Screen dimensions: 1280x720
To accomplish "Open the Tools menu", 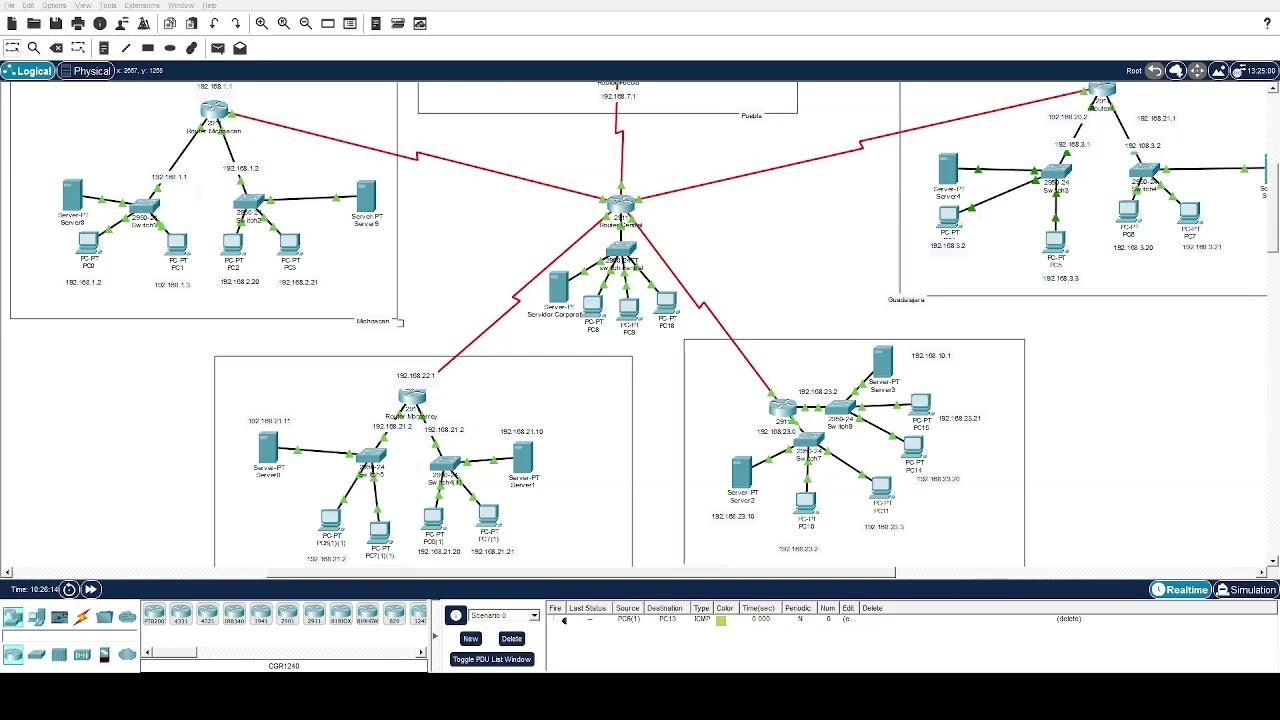I will (108, 6).
